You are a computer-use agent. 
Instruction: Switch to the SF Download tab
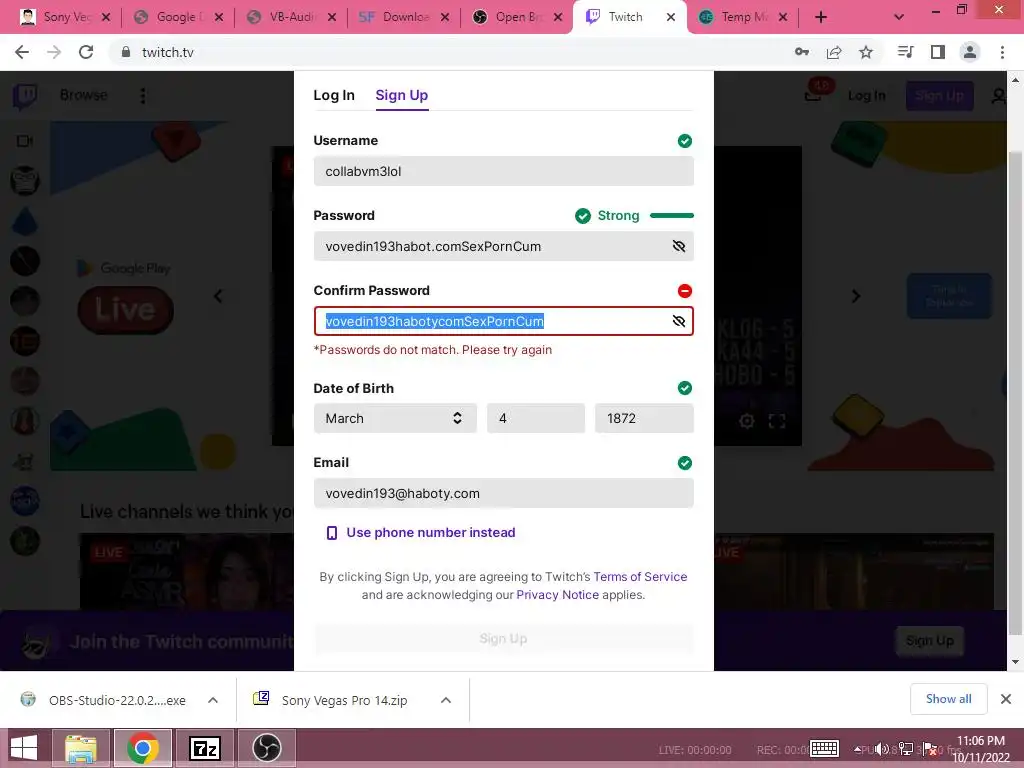pos(404,17)
